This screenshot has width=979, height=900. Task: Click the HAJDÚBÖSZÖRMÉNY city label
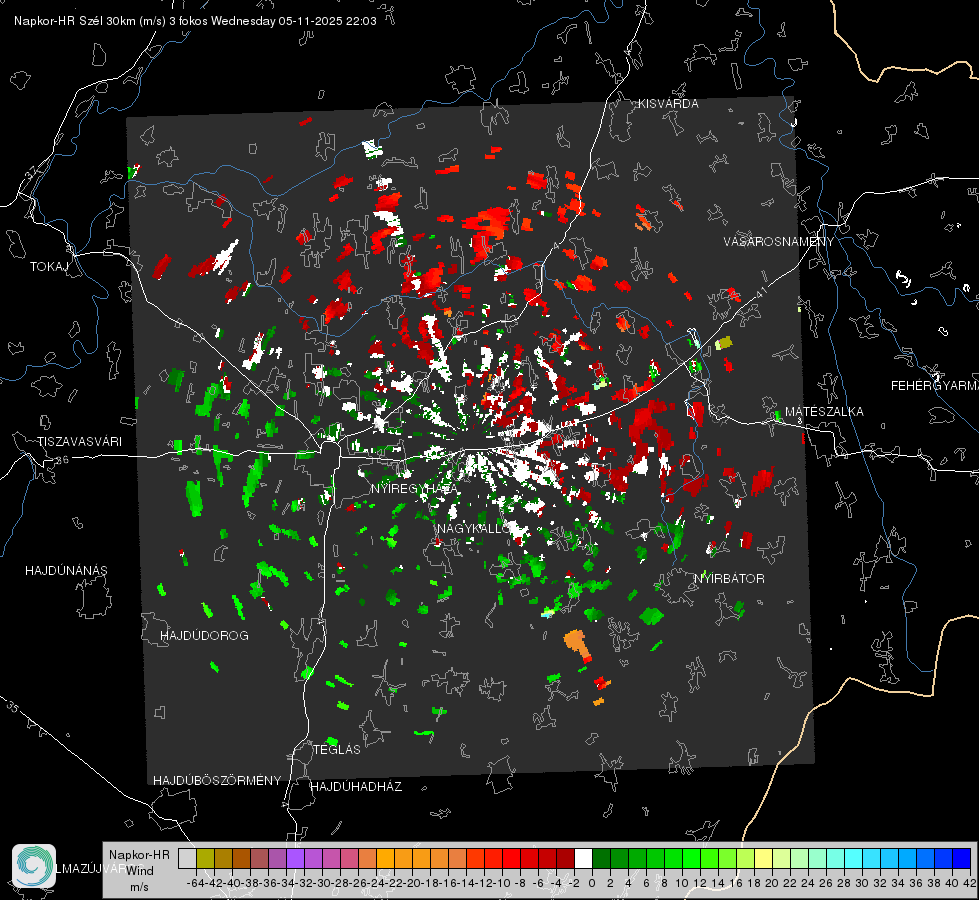pyautogui.click(x=217, y=781)
